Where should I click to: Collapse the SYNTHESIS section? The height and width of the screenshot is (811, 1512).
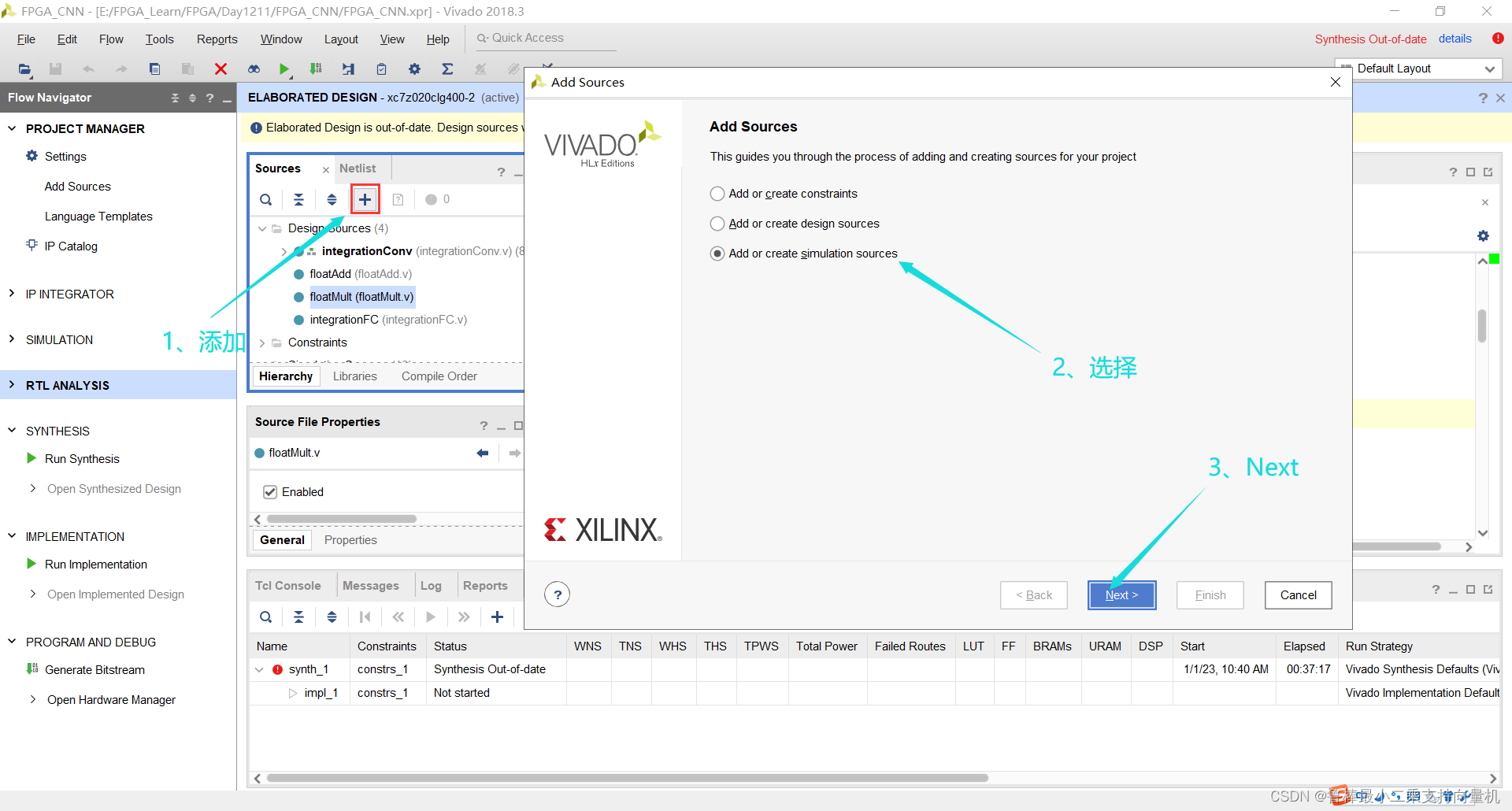12,431
